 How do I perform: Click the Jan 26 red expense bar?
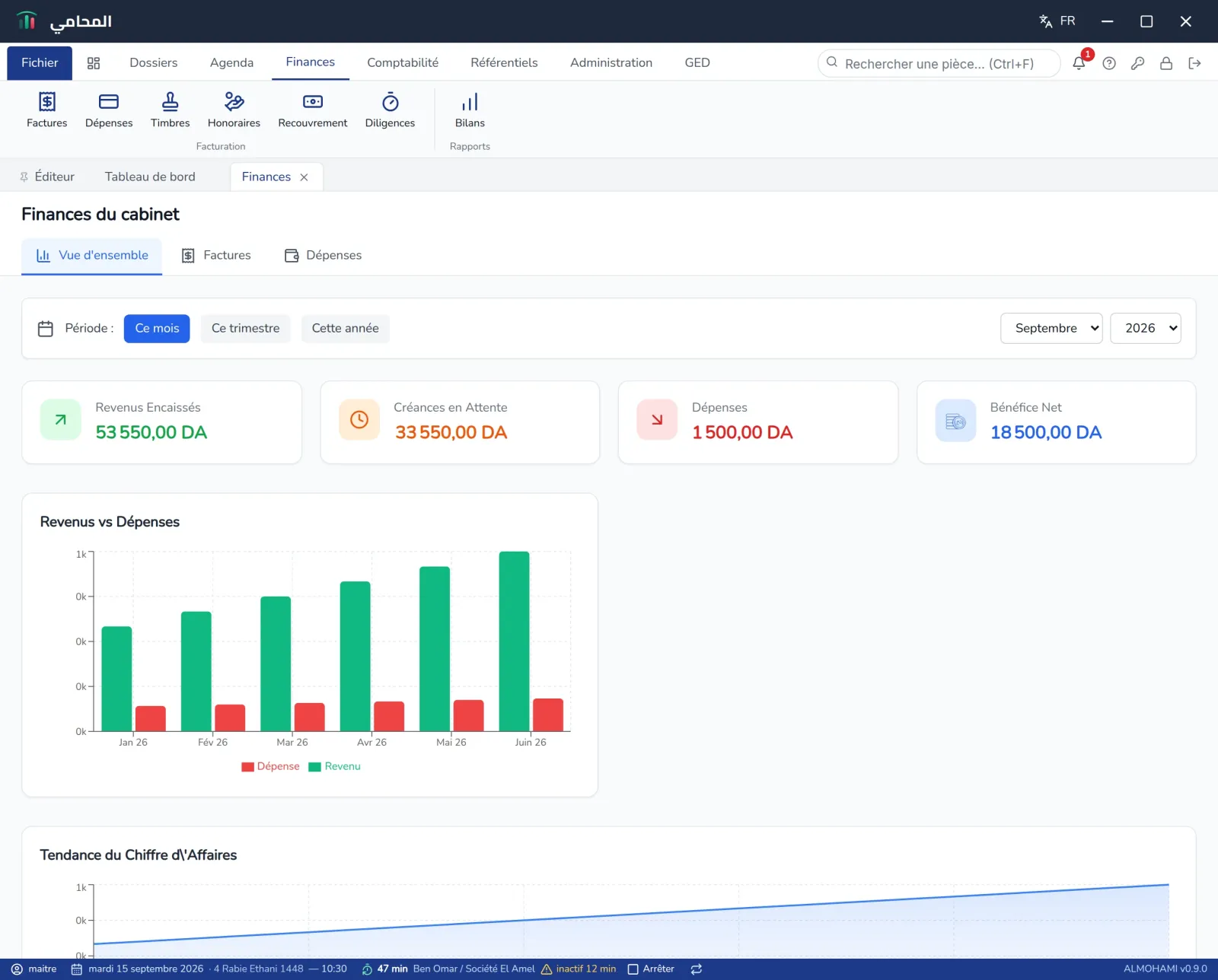pyautogui.click(x=151, y=719)
